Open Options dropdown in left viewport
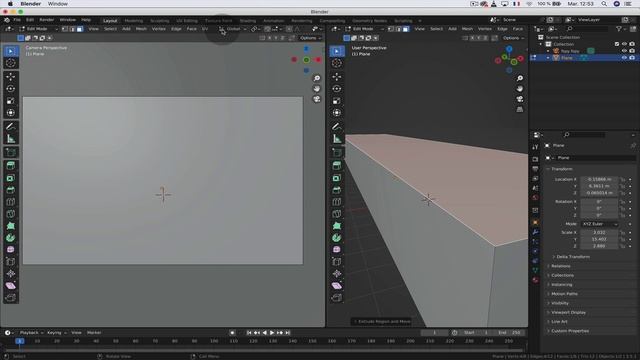This screenshot has height=360, width=640. click(x=310, y=38)
